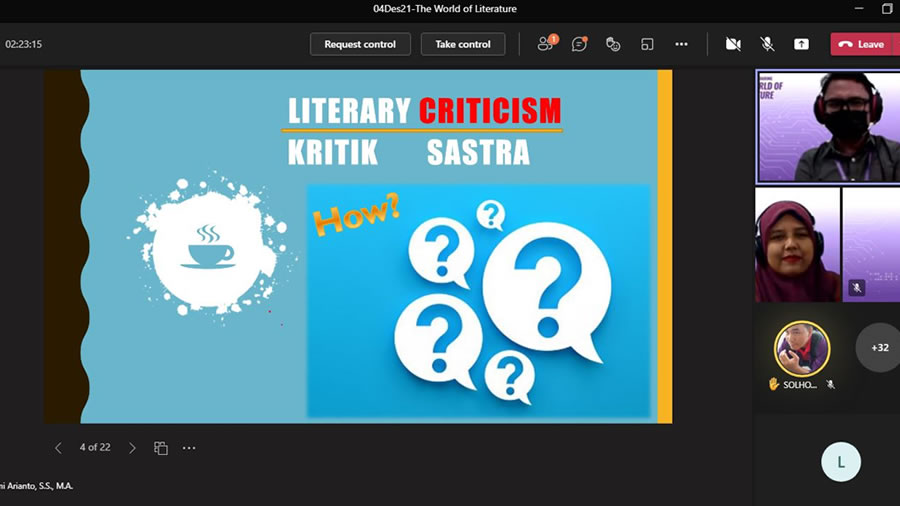Open the reactions and raise hand menu
Screen dimensions: 900x506
click(613, 44)
